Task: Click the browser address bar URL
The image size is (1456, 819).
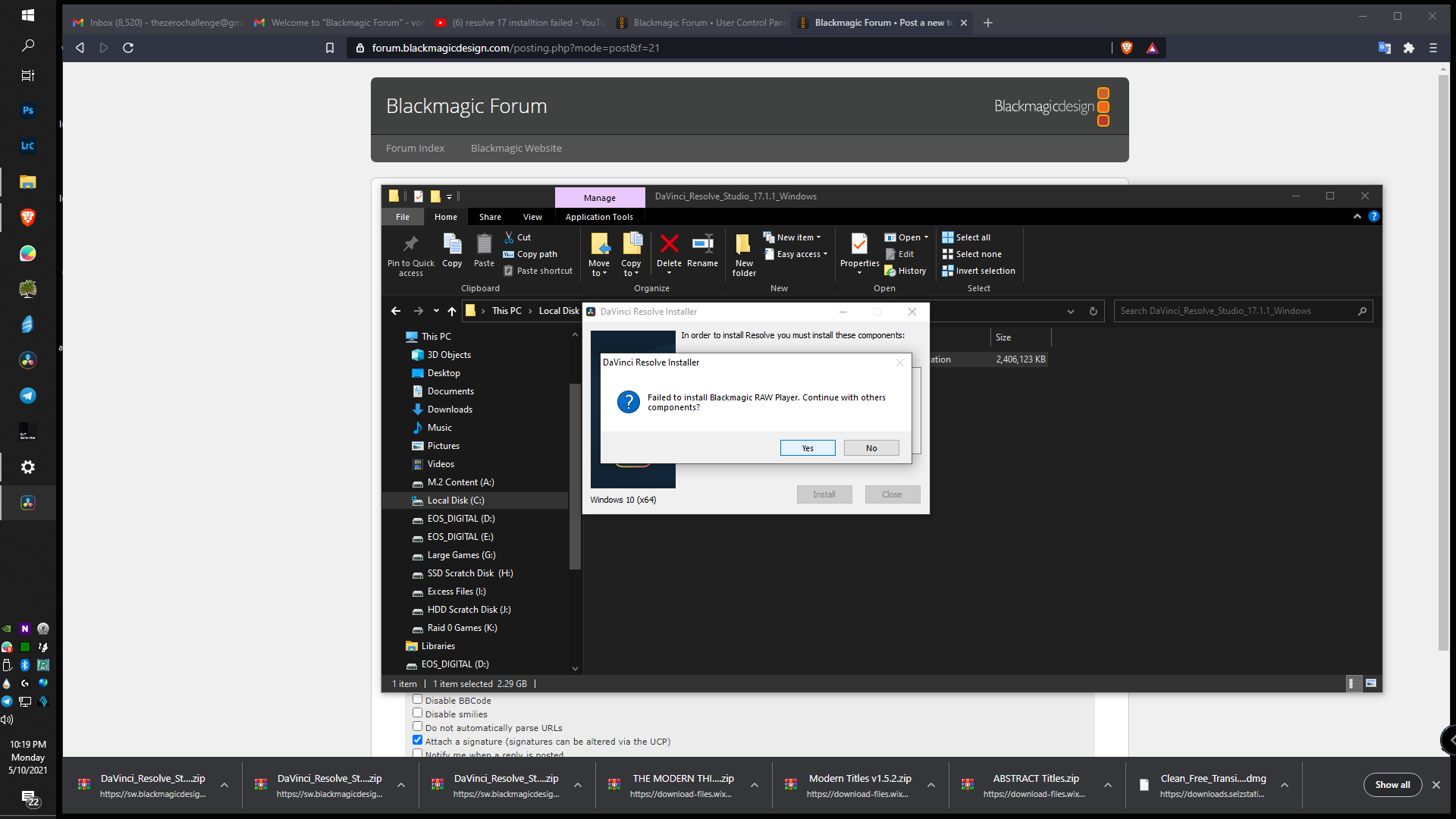Action: (x=516, y=48)
